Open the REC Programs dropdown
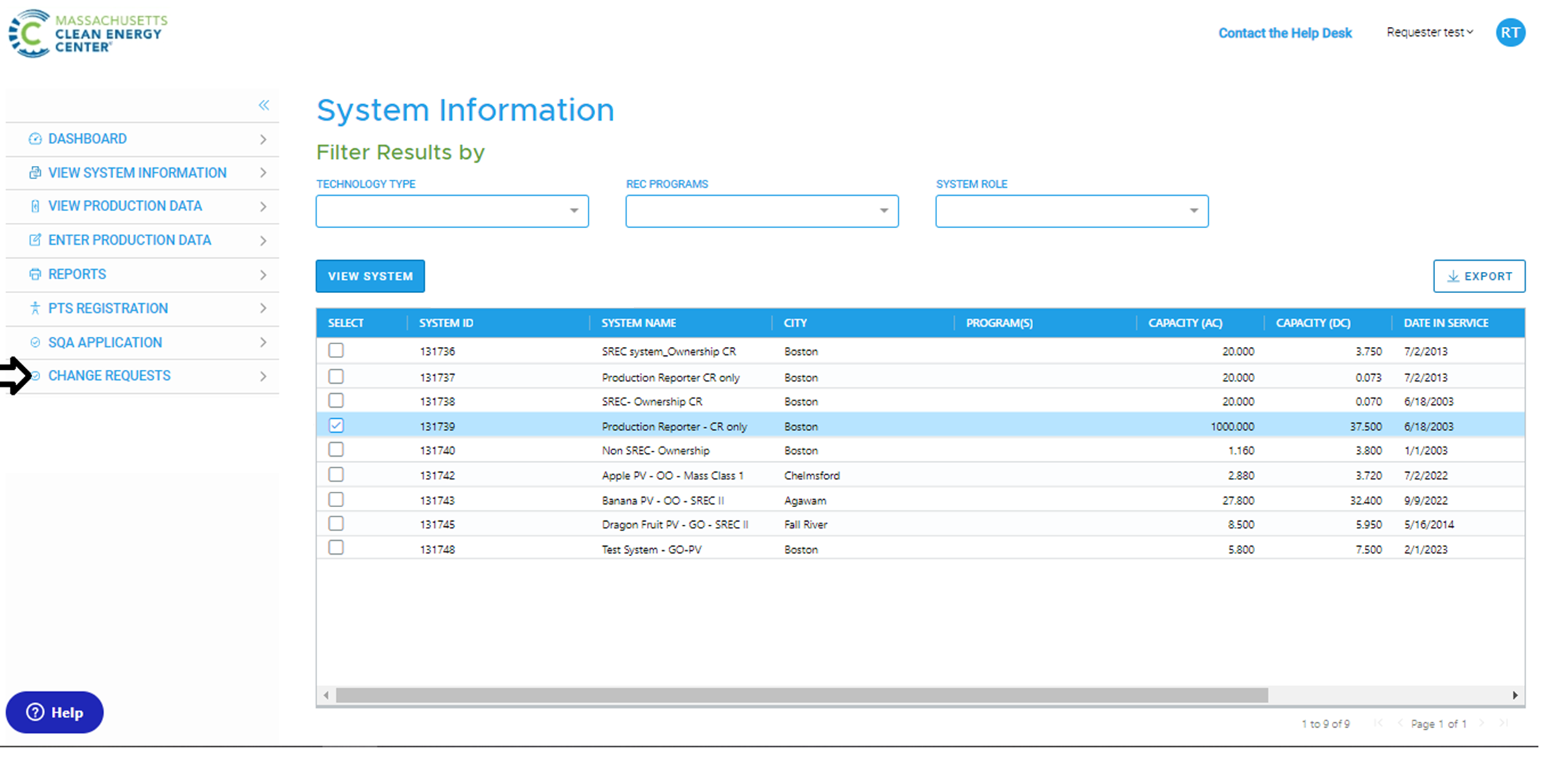Viewport: 1568px width, 779px height. (762, 211)
